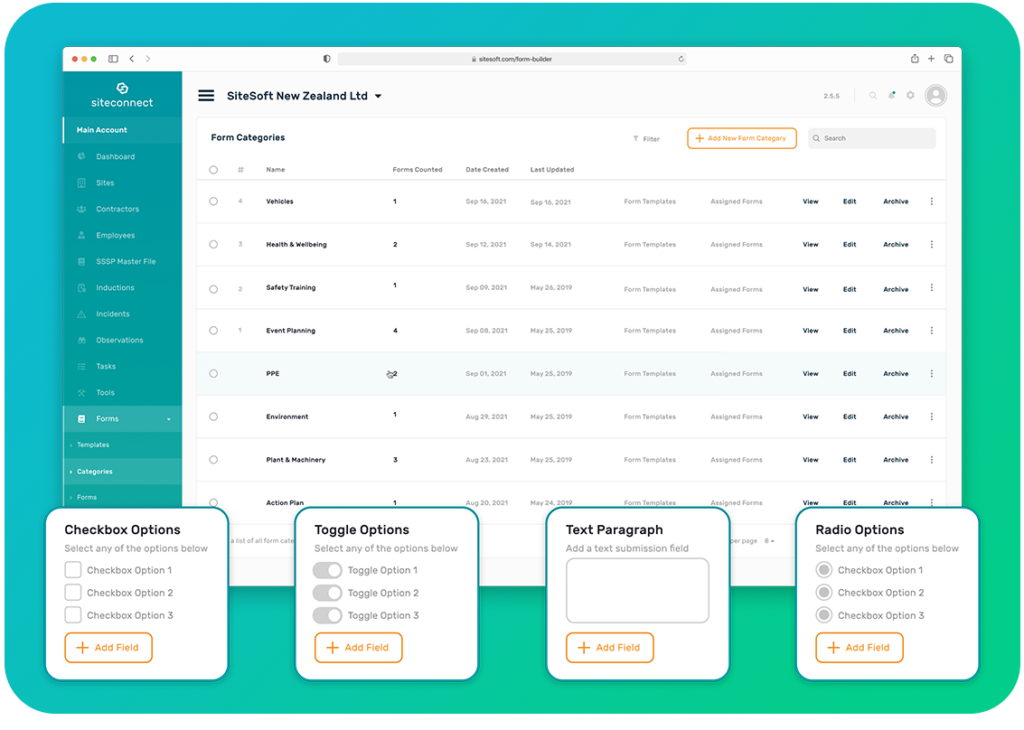This screenshot has width=1024, height=730.
Task: Click the user profile avatar
Action: point(936,96)
